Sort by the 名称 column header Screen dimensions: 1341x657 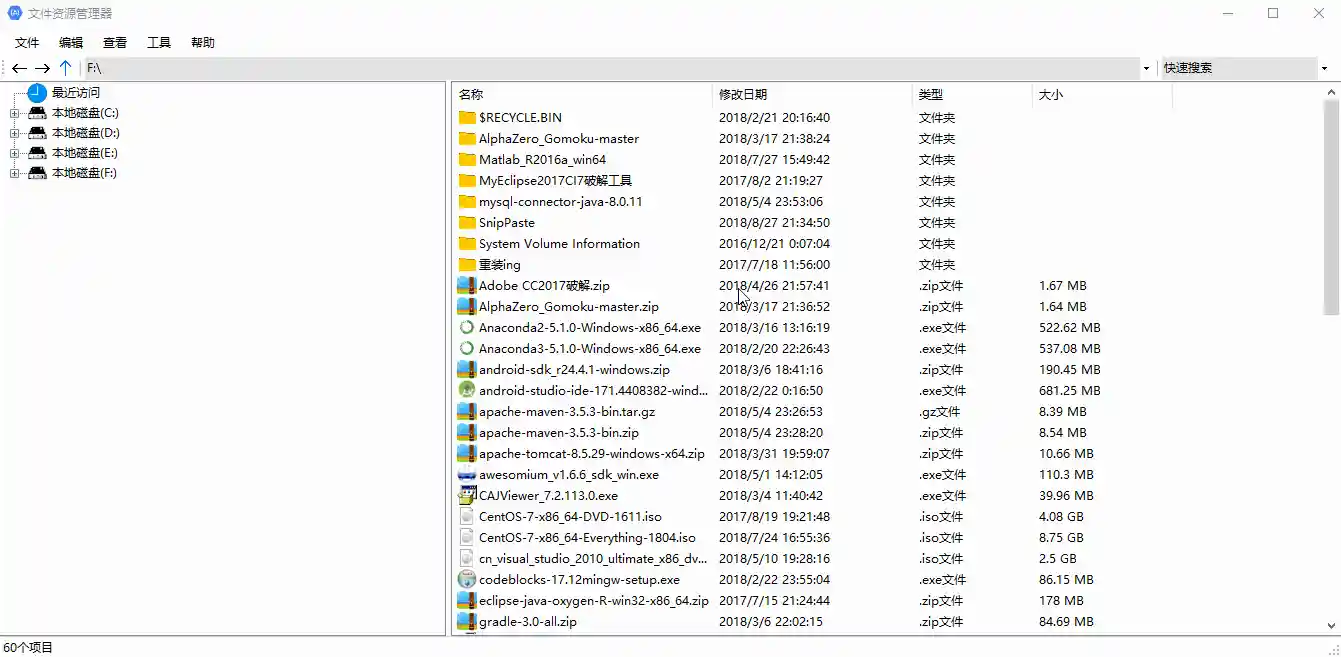[x=582, y=95]
